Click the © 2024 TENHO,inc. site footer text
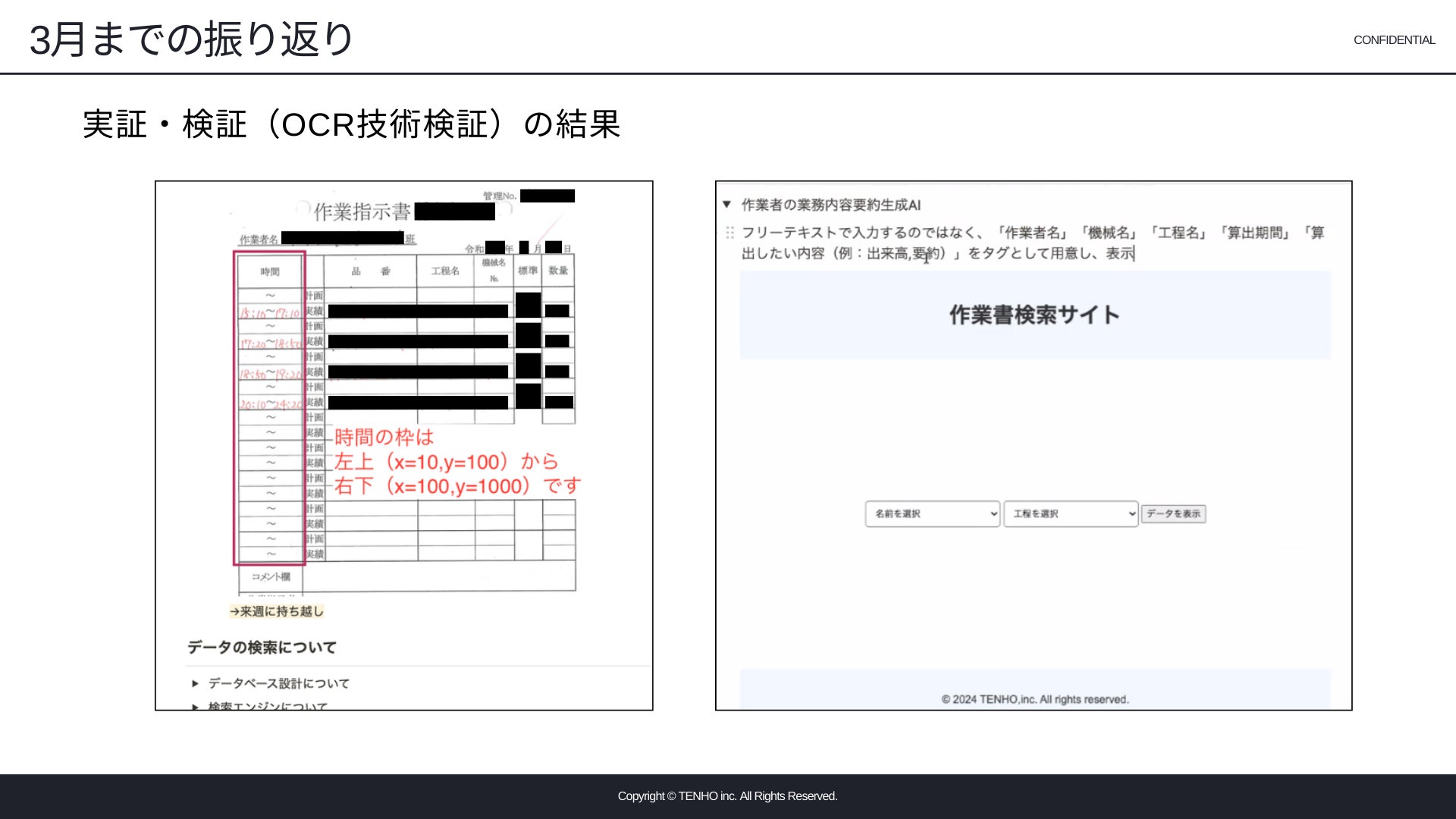Image resolution: width=1456 pixels, height=819 pixels. pos(1034,699)
